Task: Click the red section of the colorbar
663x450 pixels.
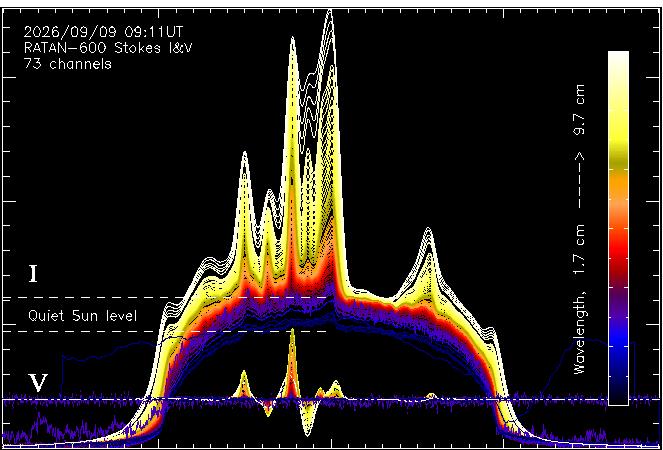Action: pyautogui.click(x=618, y=256)
